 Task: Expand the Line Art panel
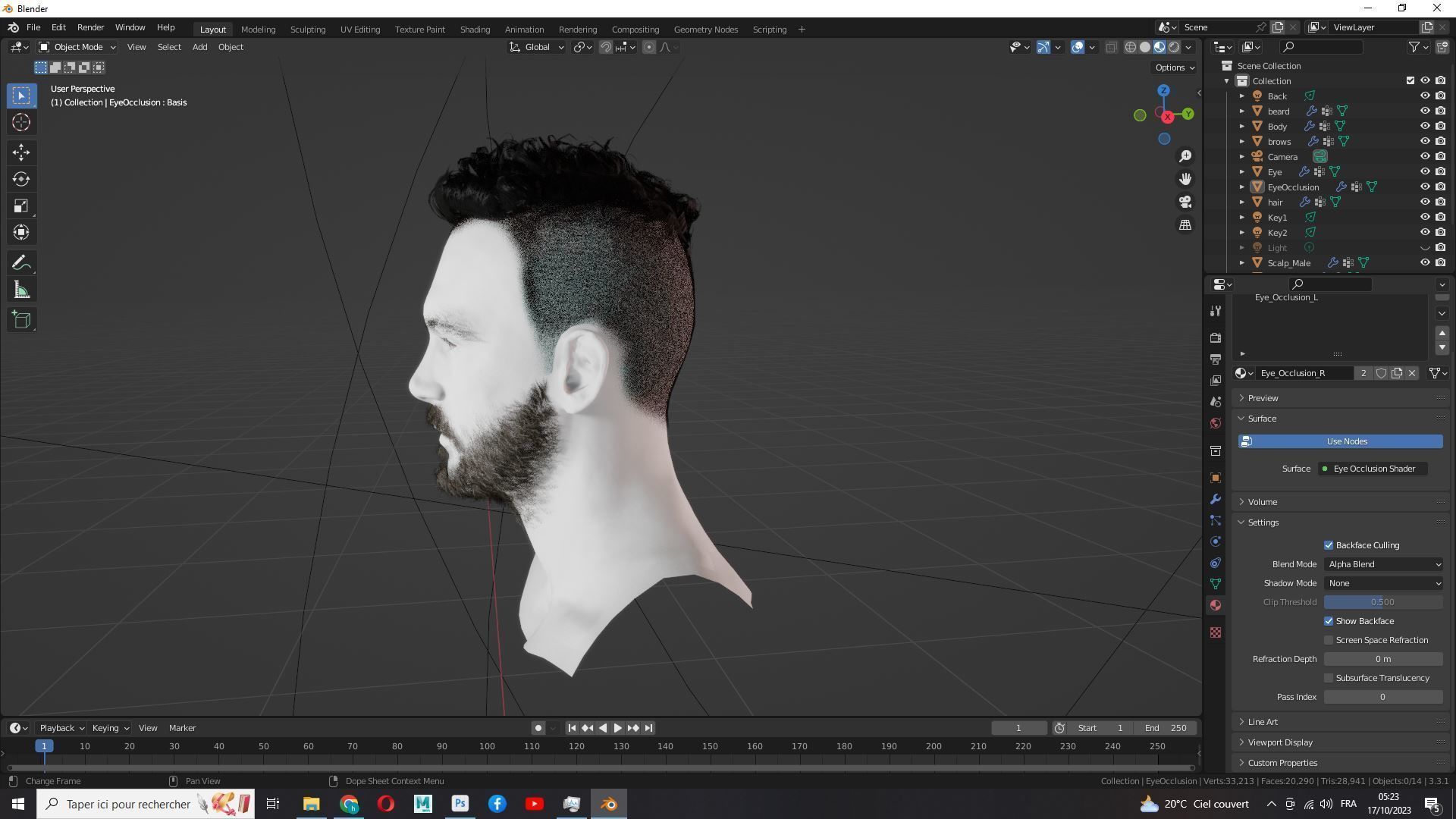pyautogui.click(x=1263, y=722)
